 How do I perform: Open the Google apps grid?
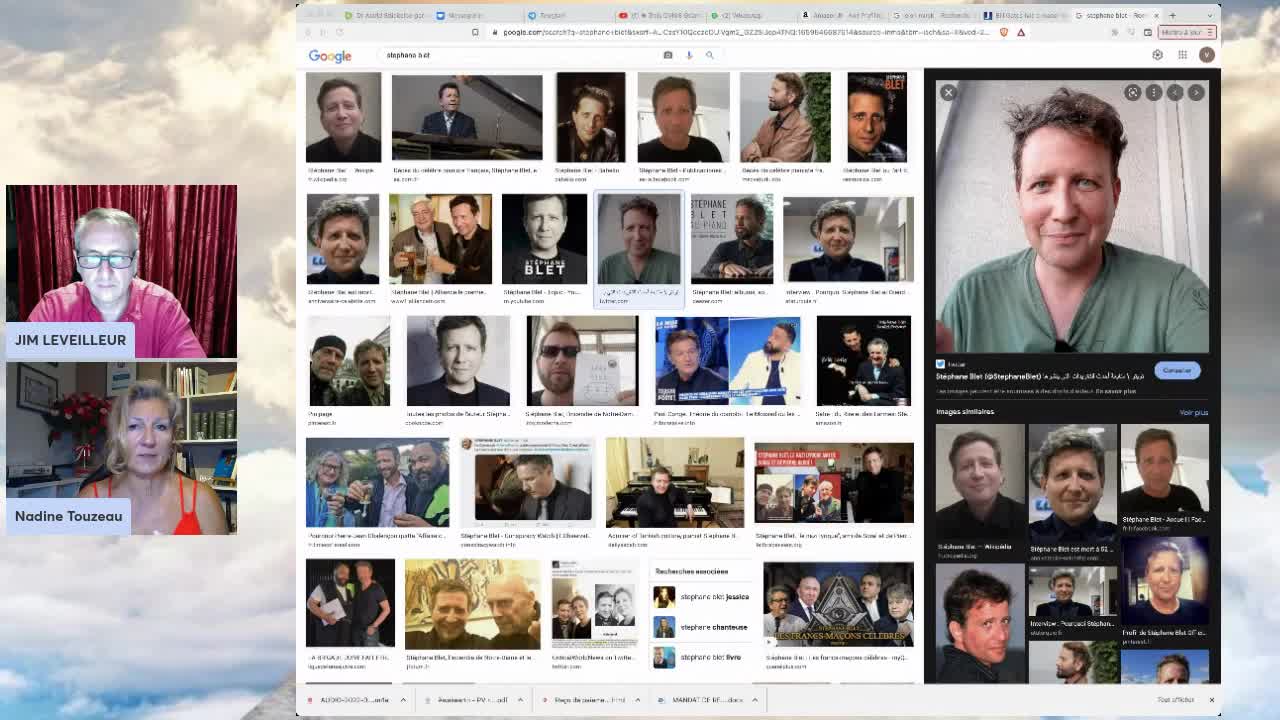1182,55
